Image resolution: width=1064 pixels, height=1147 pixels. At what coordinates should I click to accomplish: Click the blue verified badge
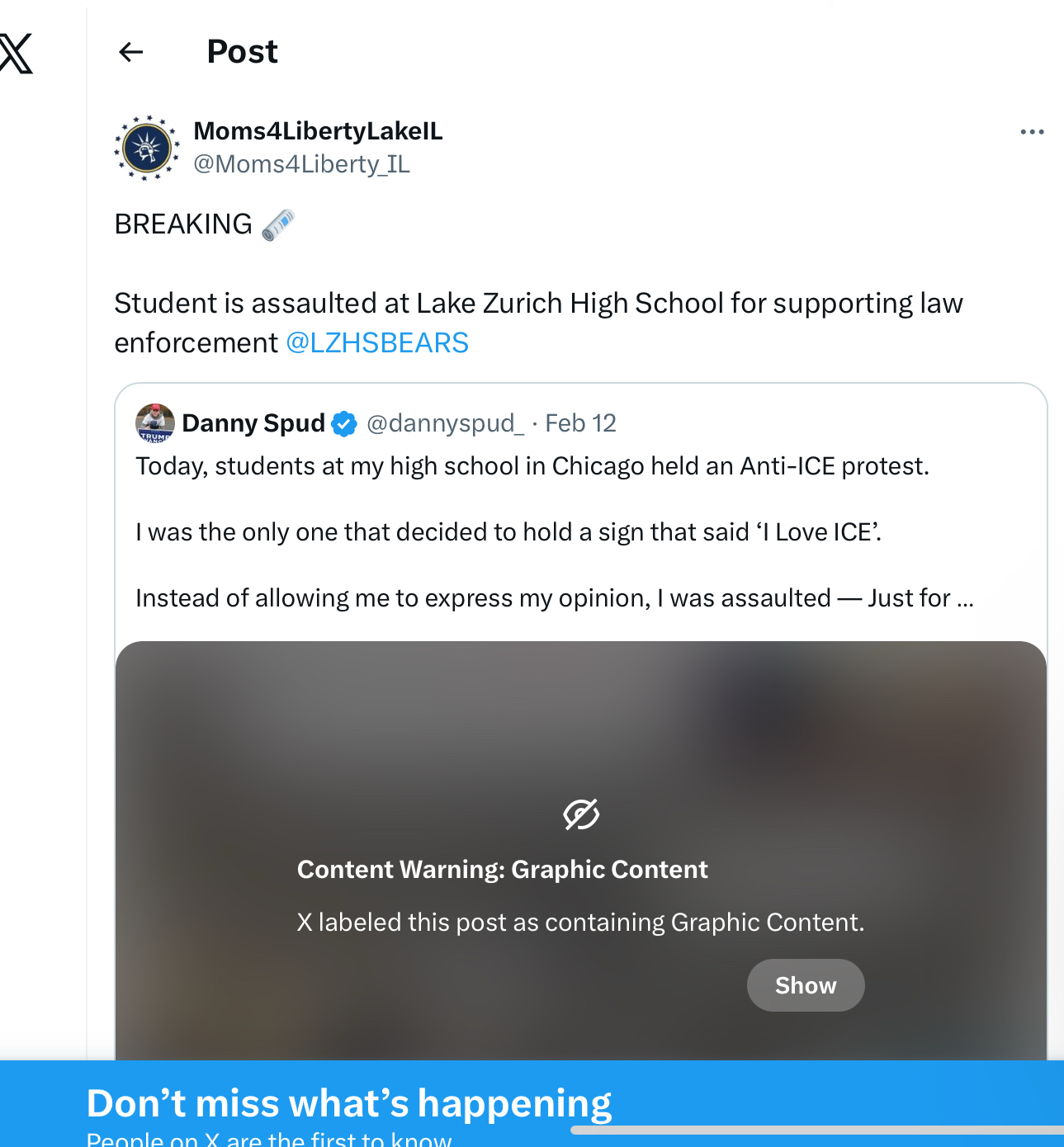344,424
